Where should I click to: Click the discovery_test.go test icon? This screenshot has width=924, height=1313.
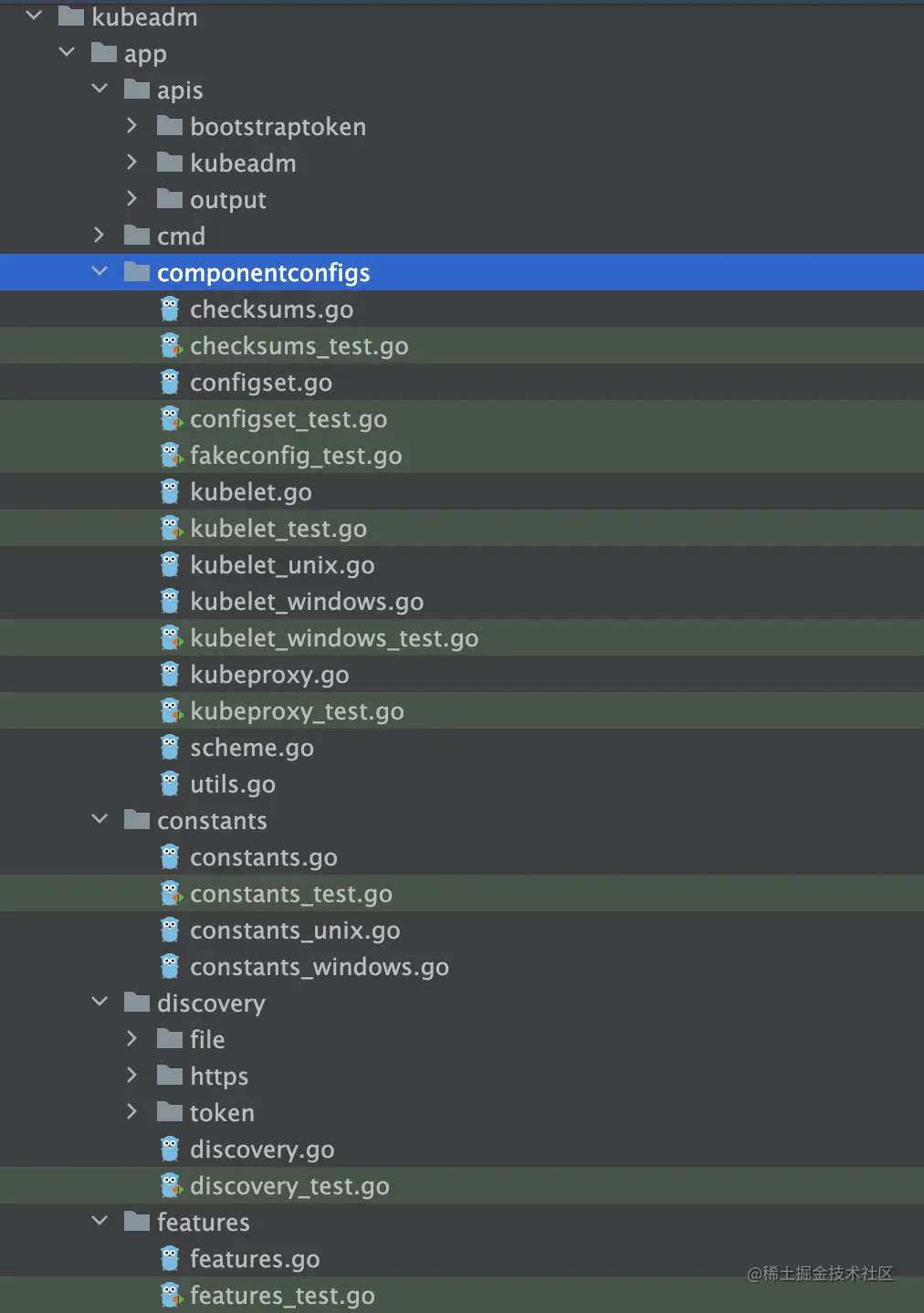pos(171,1185)
